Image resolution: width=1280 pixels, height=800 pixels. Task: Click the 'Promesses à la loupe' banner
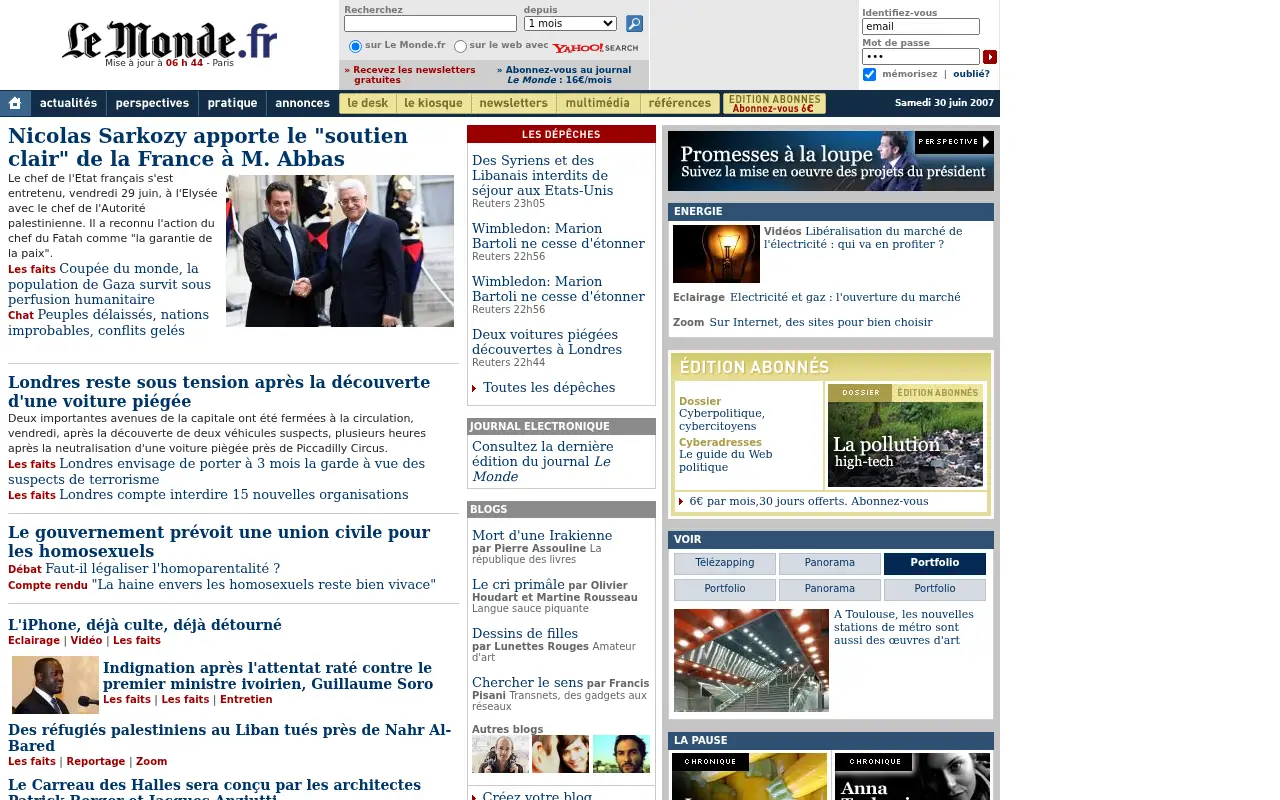pos(831,161)
